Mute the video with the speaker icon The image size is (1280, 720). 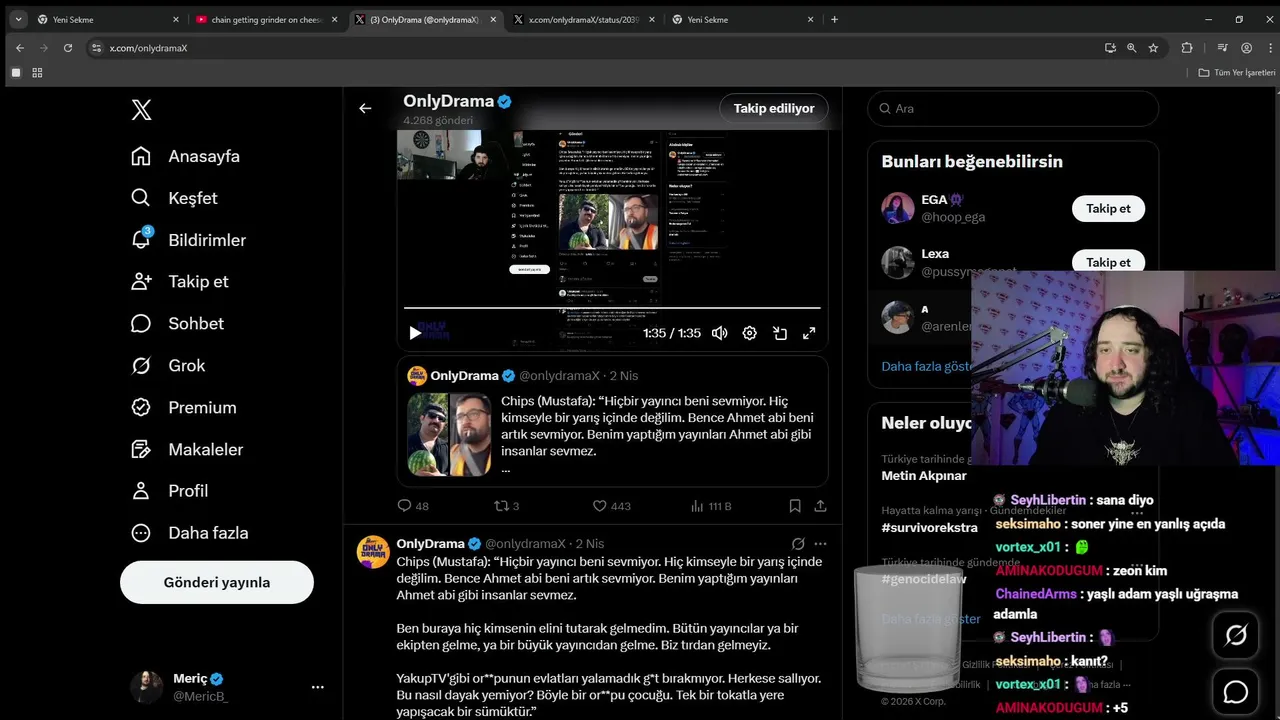coord(719,333)
